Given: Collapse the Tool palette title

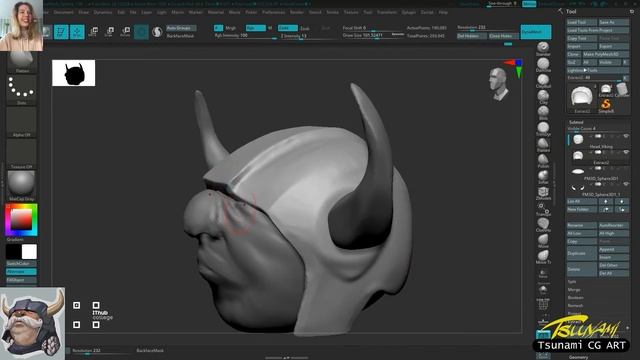Looking at the screenshot, I should [x=571, y=11].
